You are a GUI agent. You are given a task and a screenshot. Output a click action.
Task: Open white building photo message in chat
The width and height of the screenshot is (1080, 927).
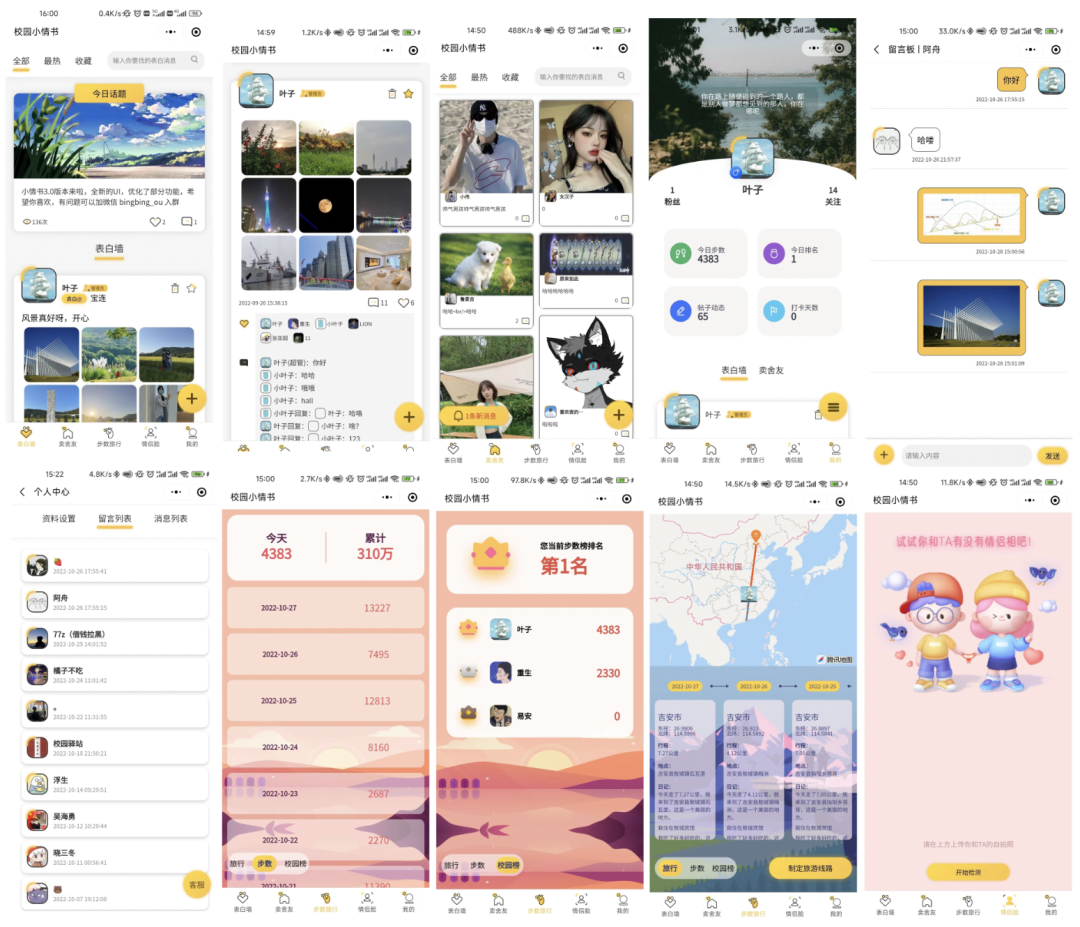pos(972,317)
